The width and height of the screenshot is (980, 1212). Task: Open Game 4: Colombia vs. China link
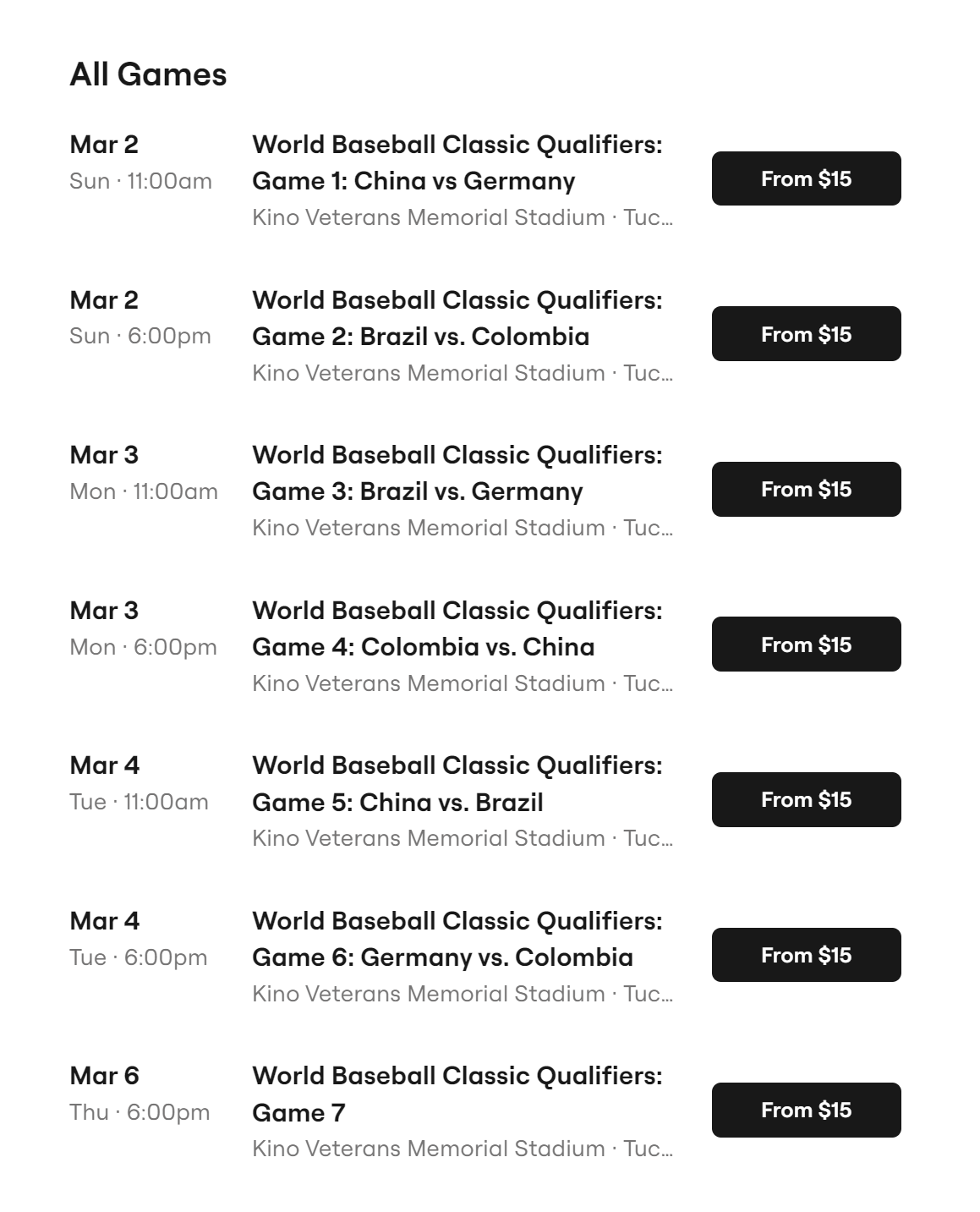(x=457, y=628)
